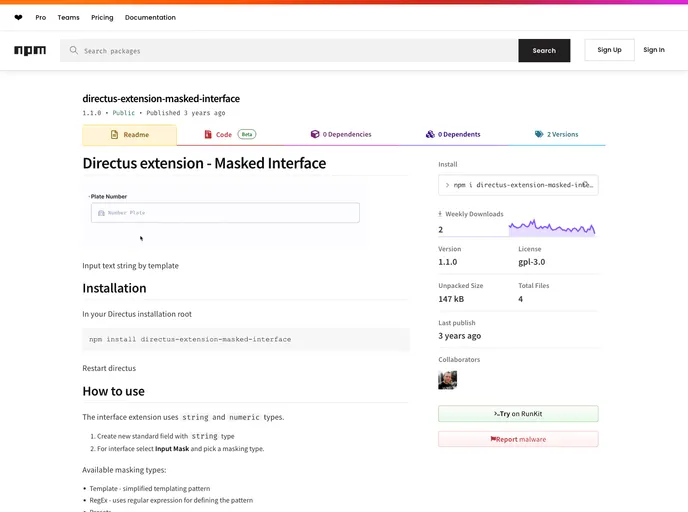This screenshot has height=512, width=688.
Task: Click the collaborator avatar thumbnail
Action: coord(448,380)
